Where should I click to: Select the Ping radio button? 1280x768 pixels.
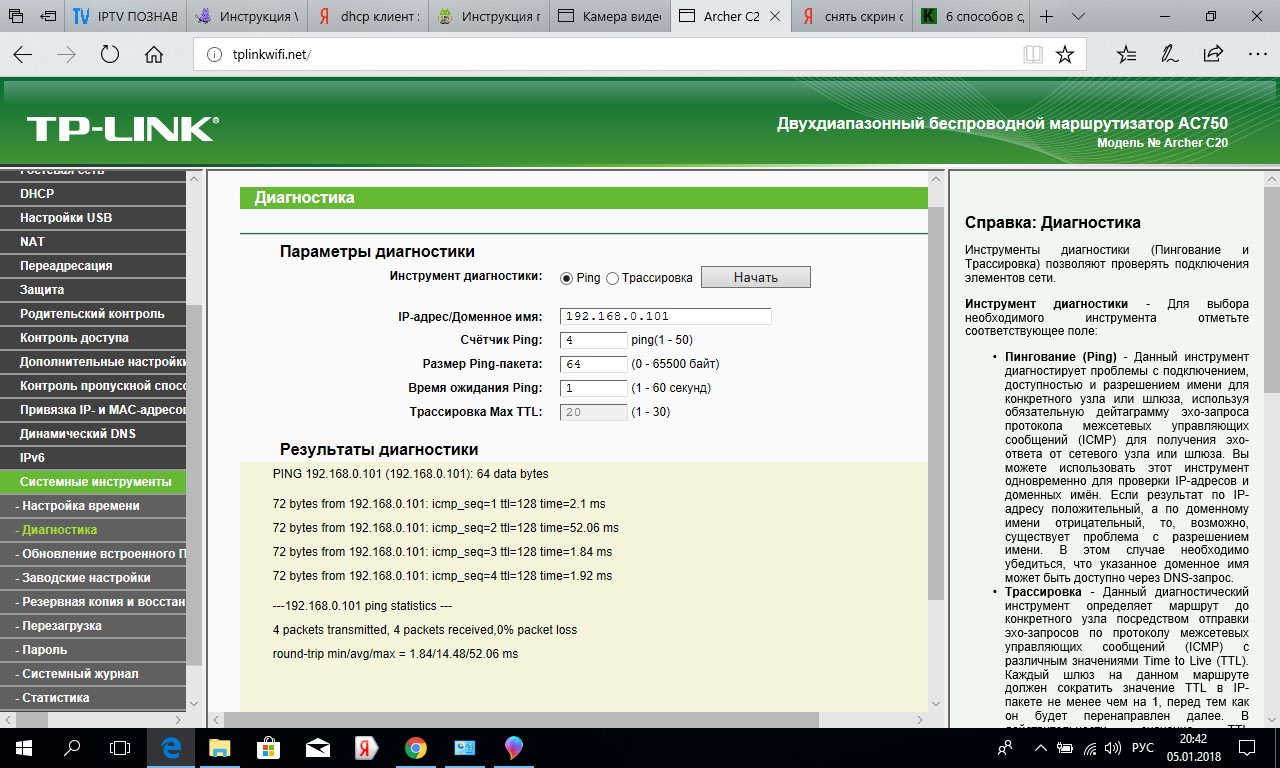tap(567, 278)
